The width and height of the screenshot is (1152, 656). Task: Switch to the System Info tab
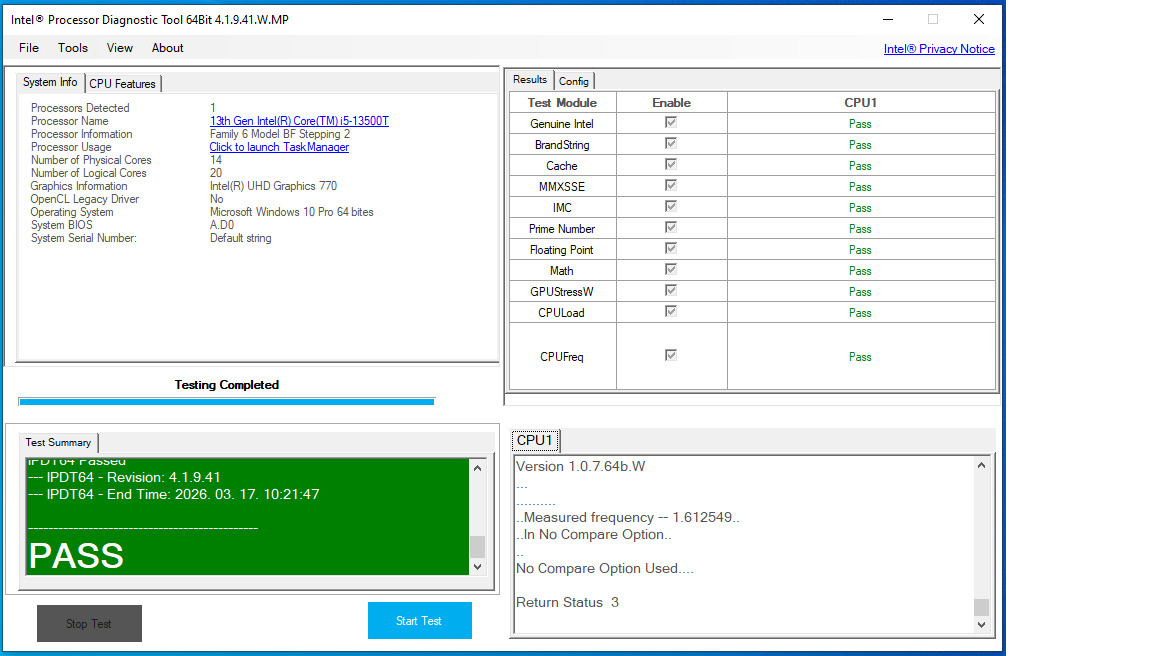pos(50,82)
